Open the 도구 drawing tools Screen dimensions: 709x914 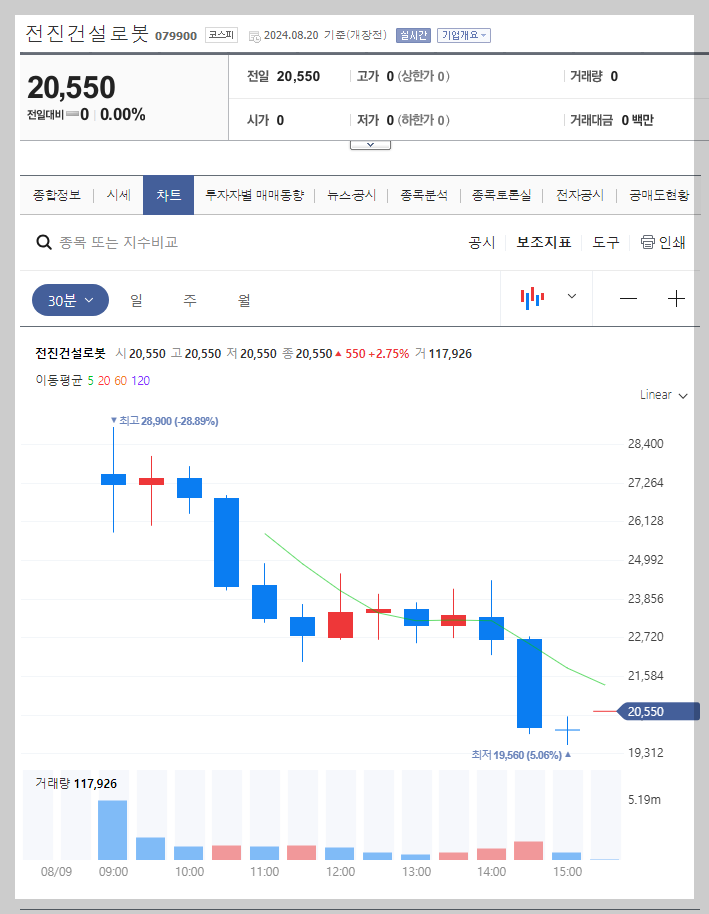coord(604,242)
